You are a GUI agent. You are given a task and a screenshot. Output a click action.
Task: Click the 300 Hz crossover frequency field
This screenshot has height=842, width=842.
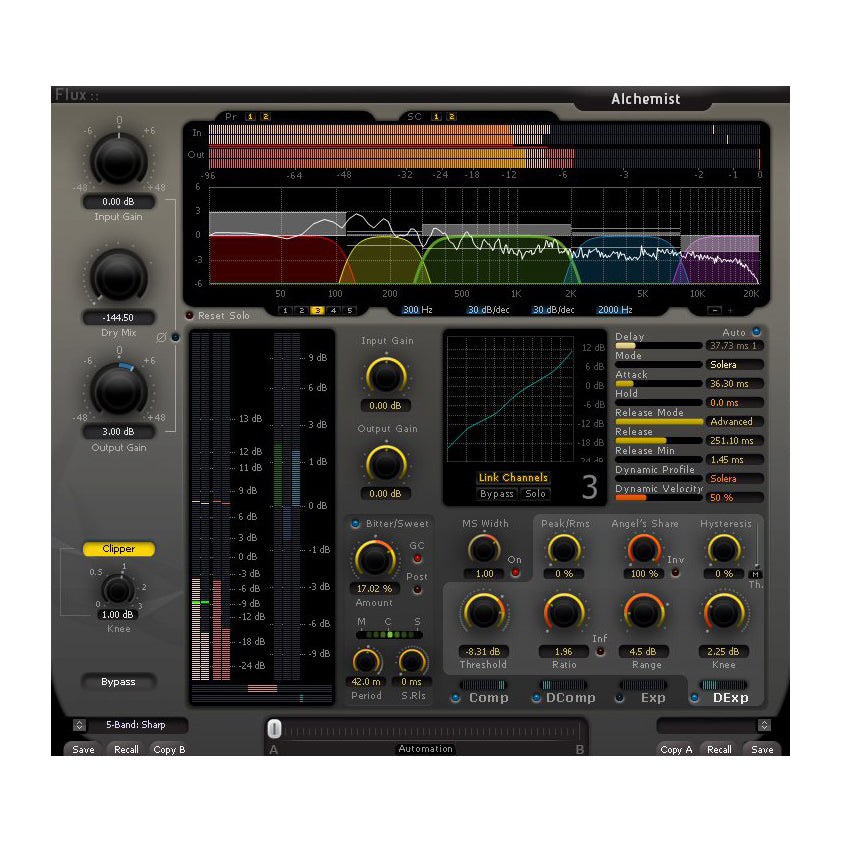[411, 310]
